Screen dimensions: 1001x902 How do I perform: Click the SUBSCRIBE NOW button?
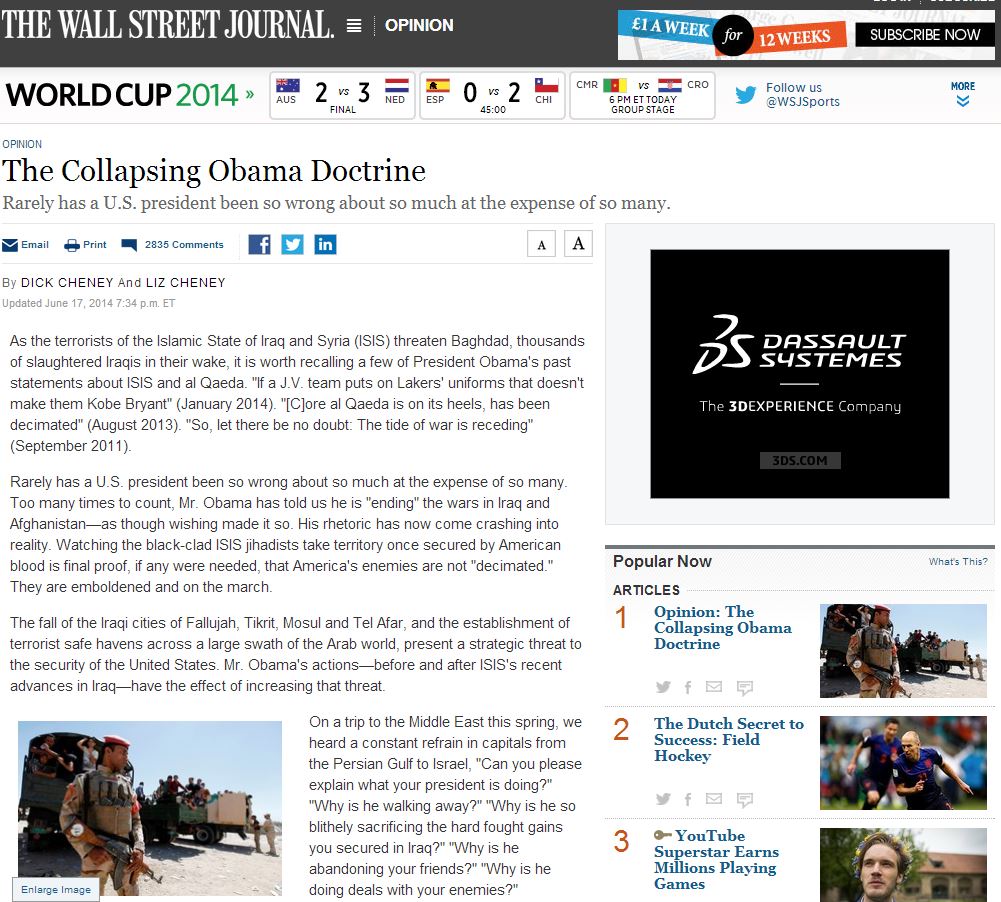point(924,35)
